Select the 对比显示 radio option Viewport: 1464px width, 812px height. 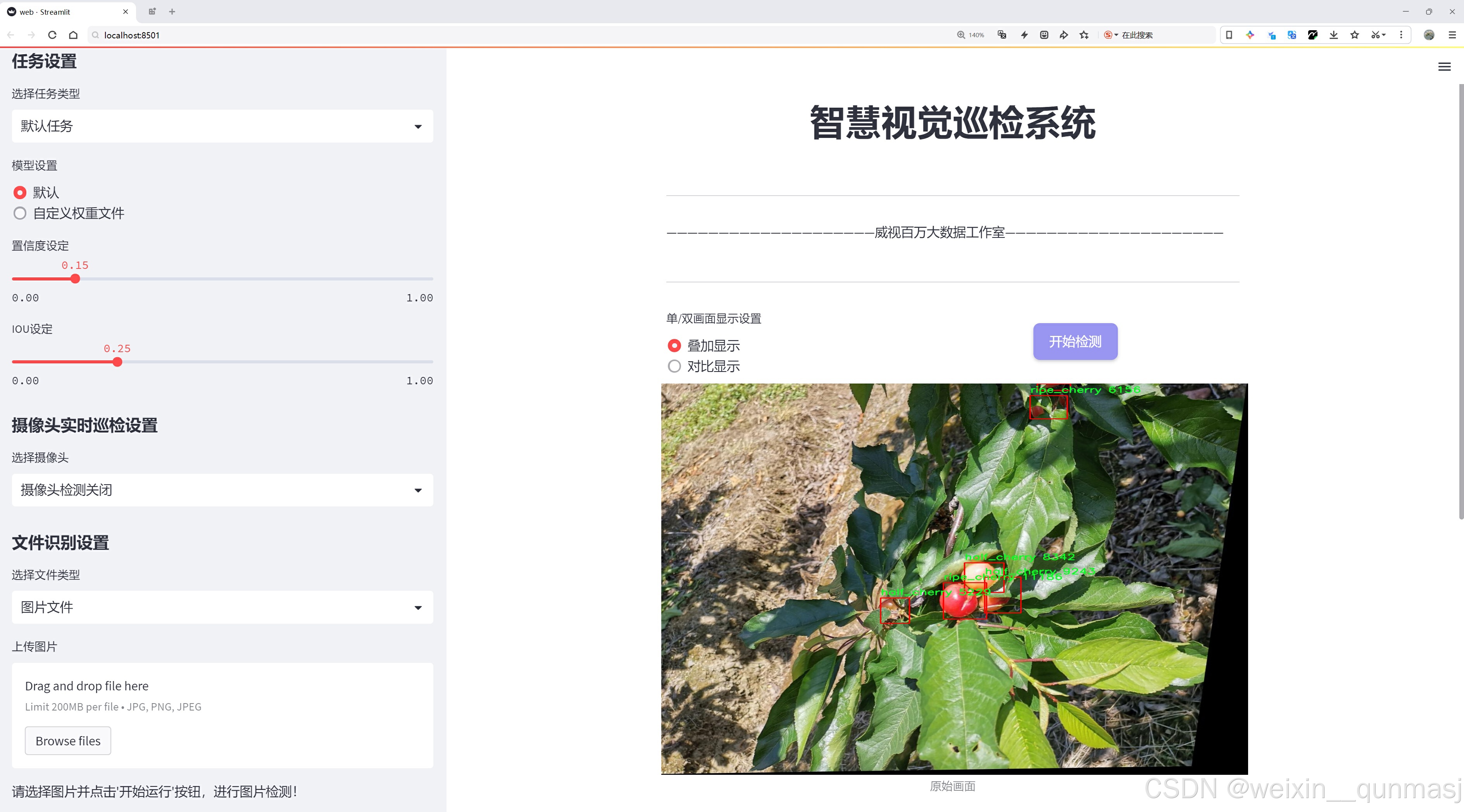coord(674,366)
